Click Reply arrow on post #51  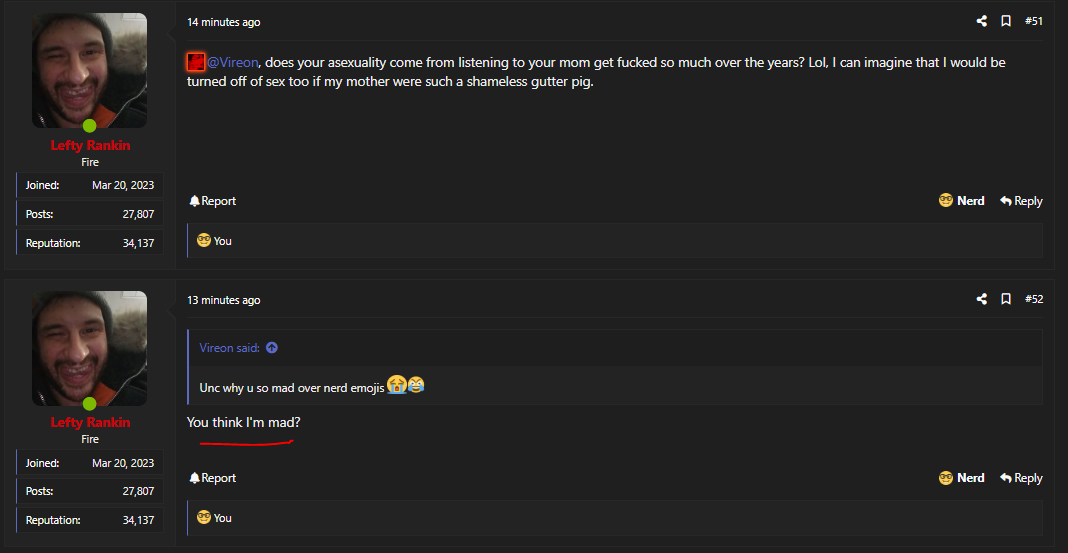[1021, 201]
